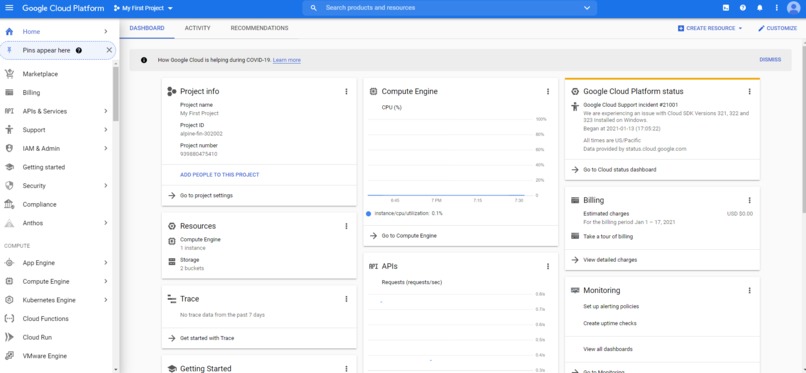The image size is (806, 373).
Task: Click the sidebar vertical scrollbar
Action: click(116, 94)
